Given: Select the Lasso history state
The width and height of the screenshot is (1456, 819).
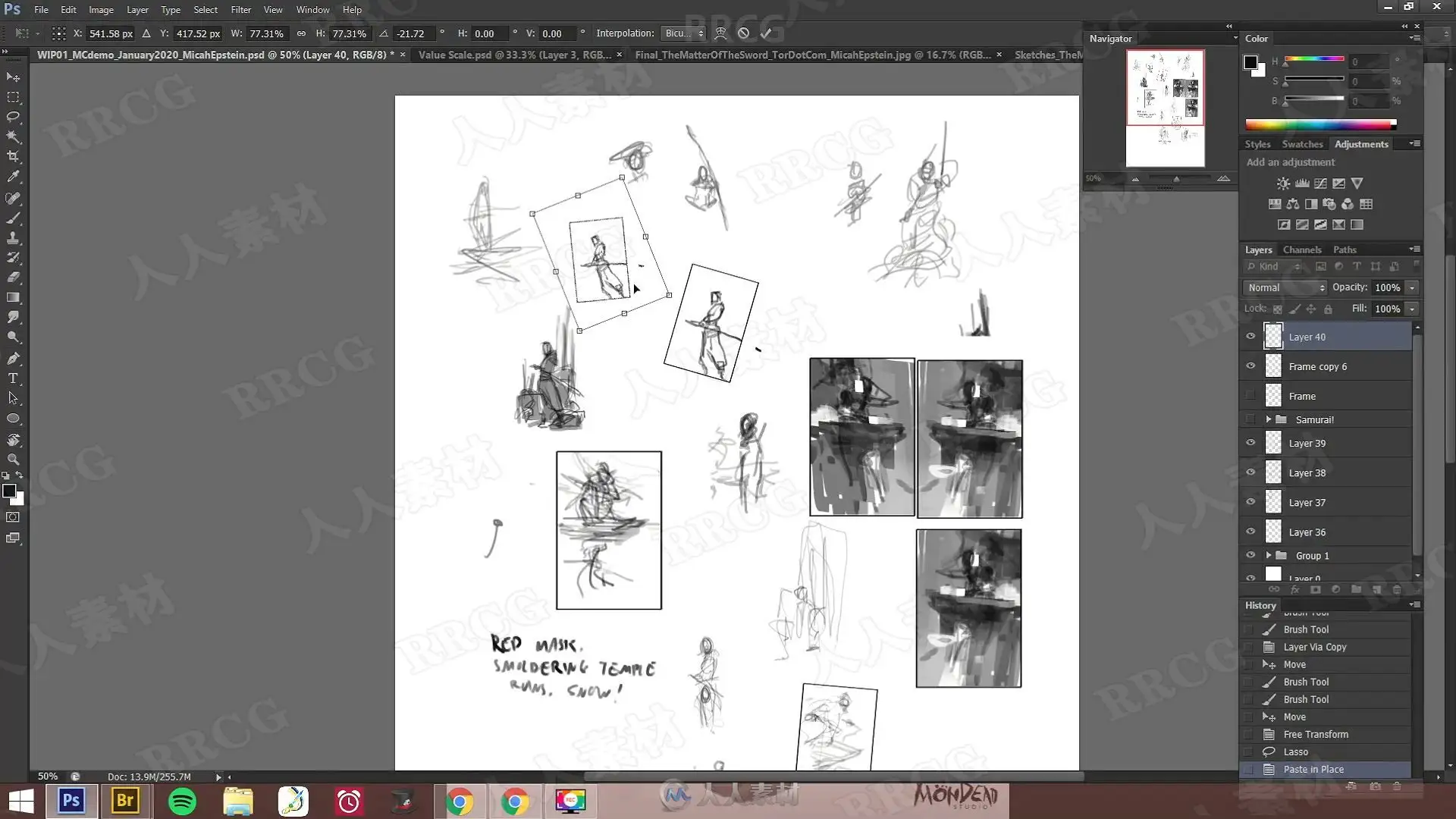Looking at the screenshot, I should pos(1327,752).
